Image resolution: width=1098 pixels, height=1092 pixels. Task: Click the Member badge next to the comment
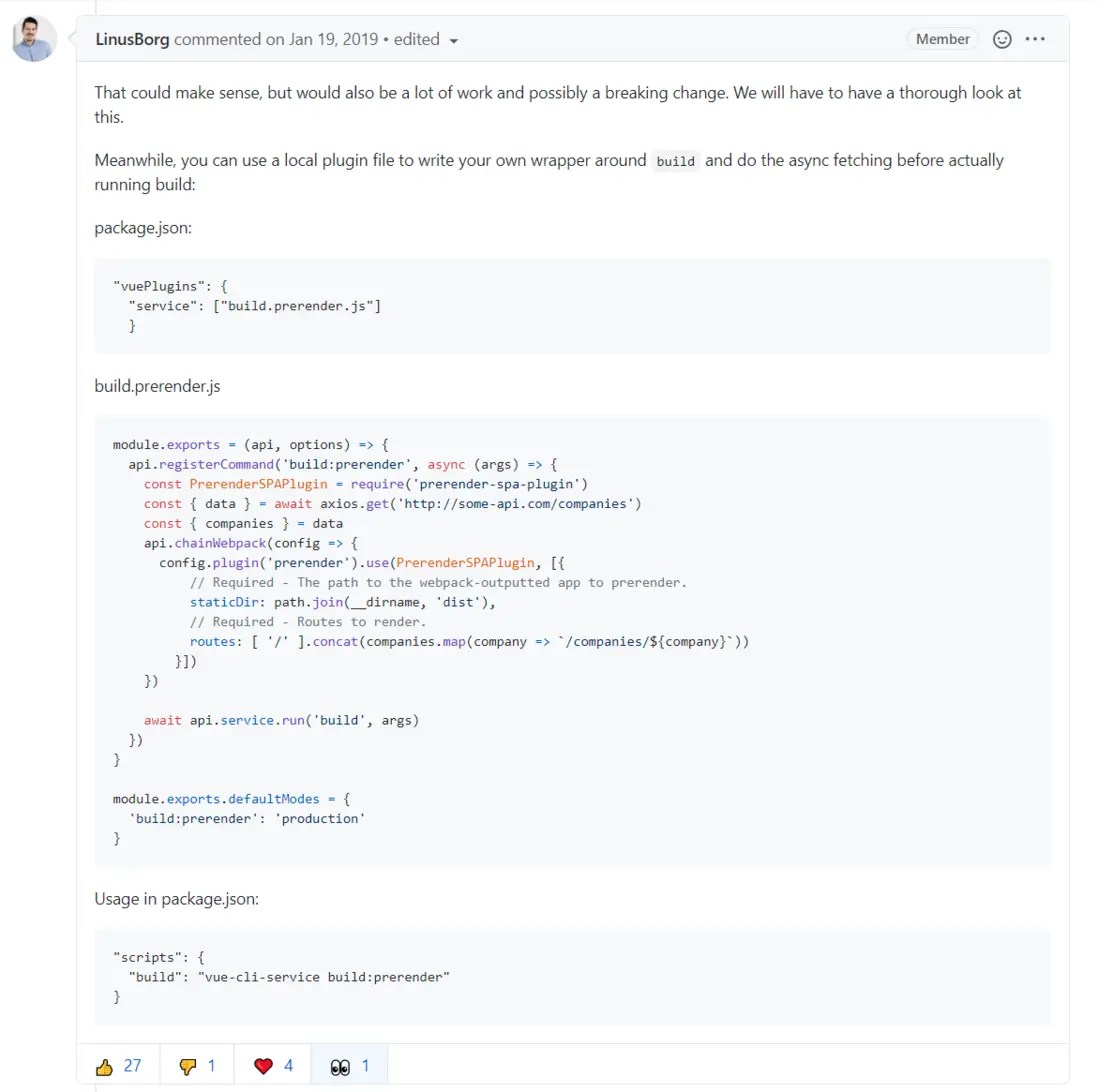tap(941, 39)
